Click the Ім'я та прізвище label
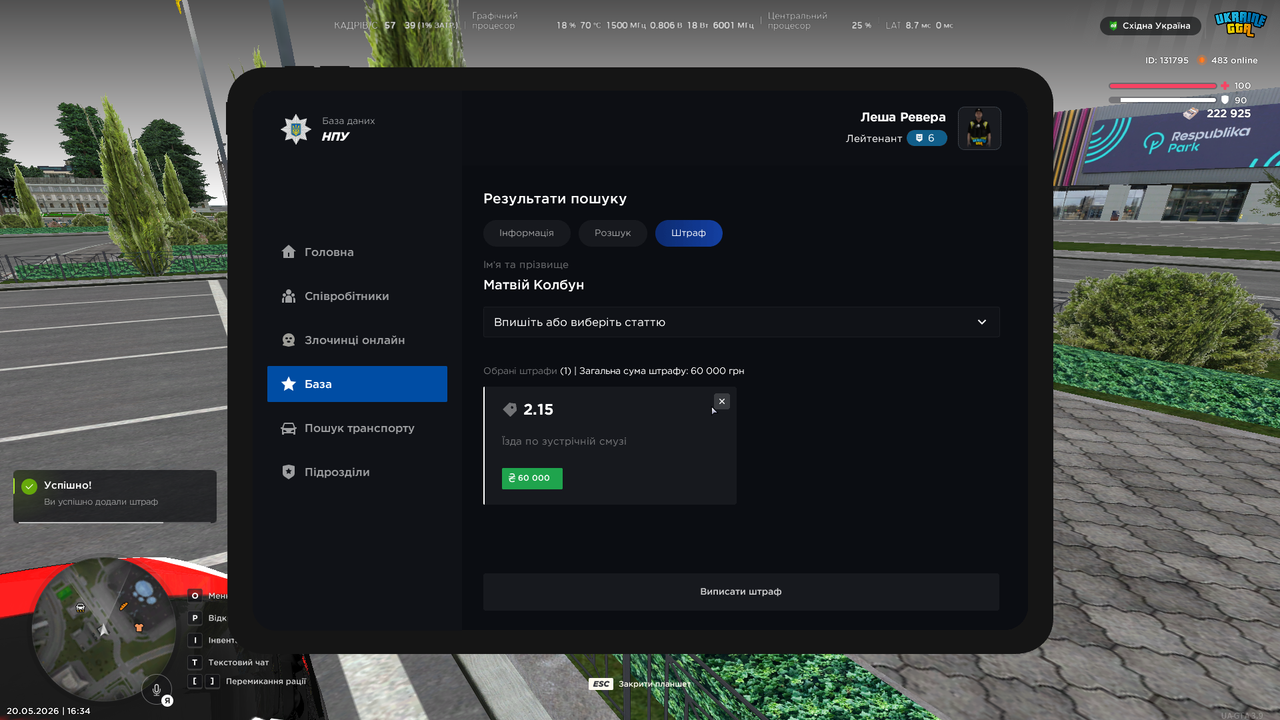1280x720 pixels. [526, 265]
